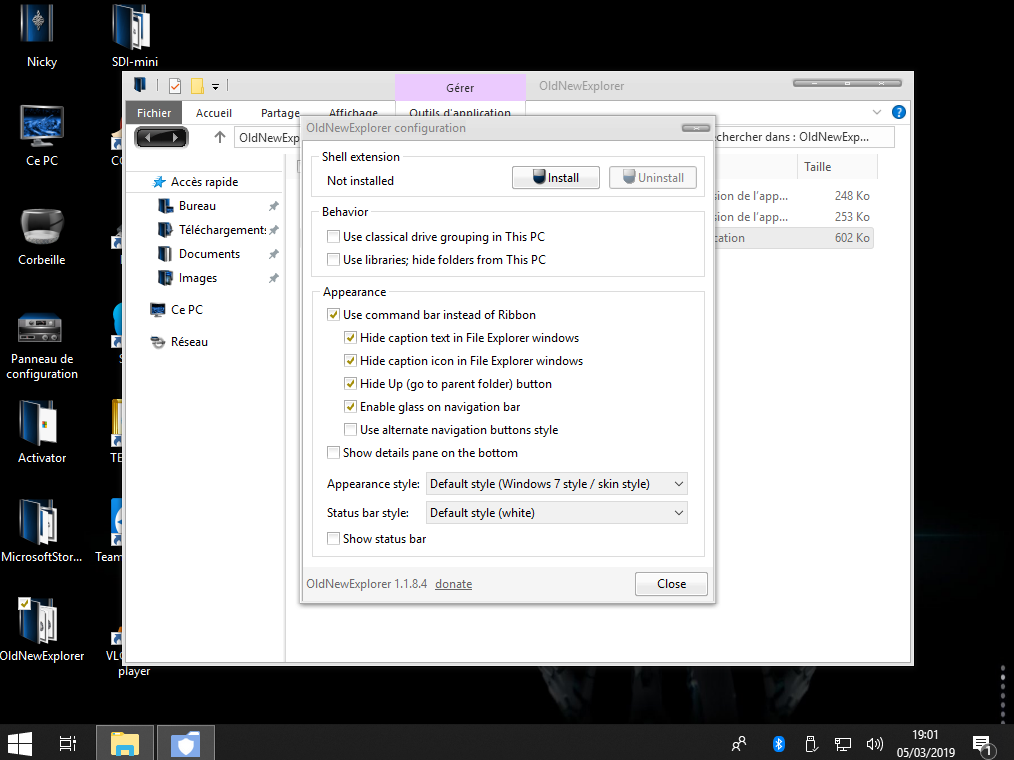Click the Install shell extension button
Screen dimensions: 1014x760
point(556,177)
